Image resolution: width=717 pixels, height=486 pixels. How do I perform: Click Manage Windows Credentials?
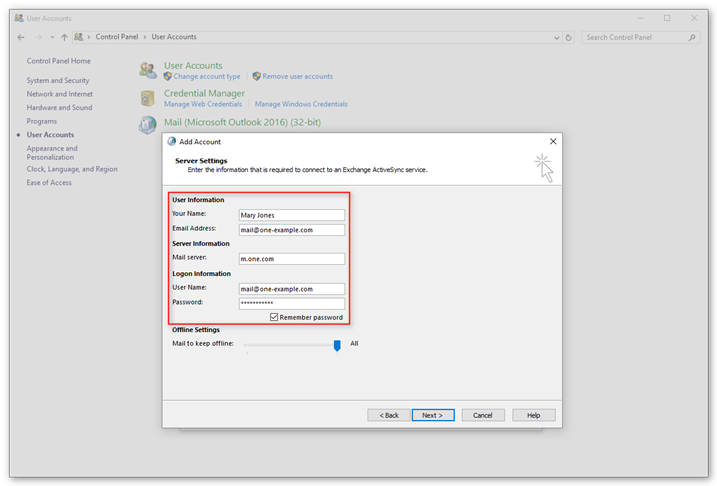(x=301, y=105)
